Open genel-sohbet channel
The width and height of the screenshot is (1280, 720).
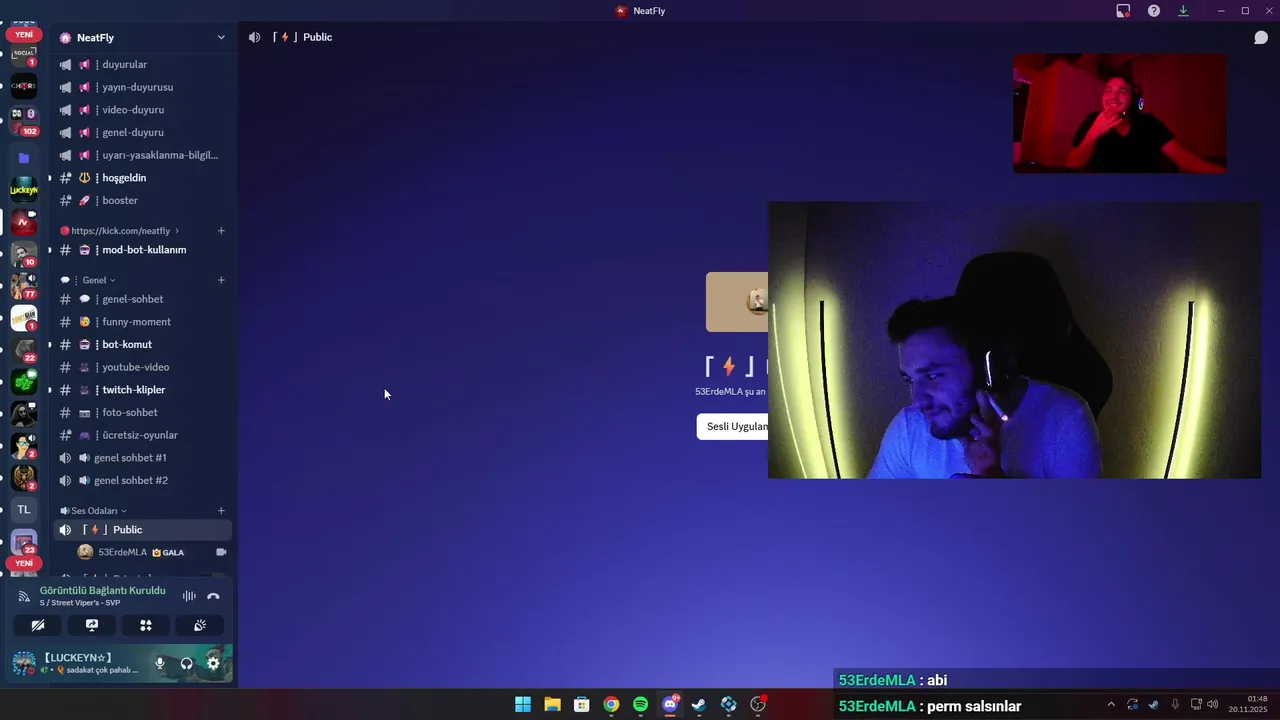click(x=142, y=299)
